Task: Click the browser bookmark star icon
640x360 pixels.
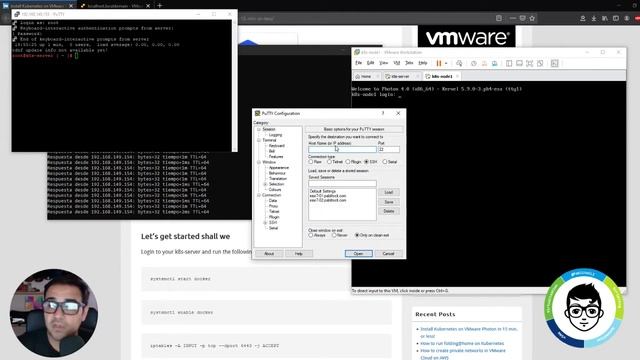Action: 532,18
